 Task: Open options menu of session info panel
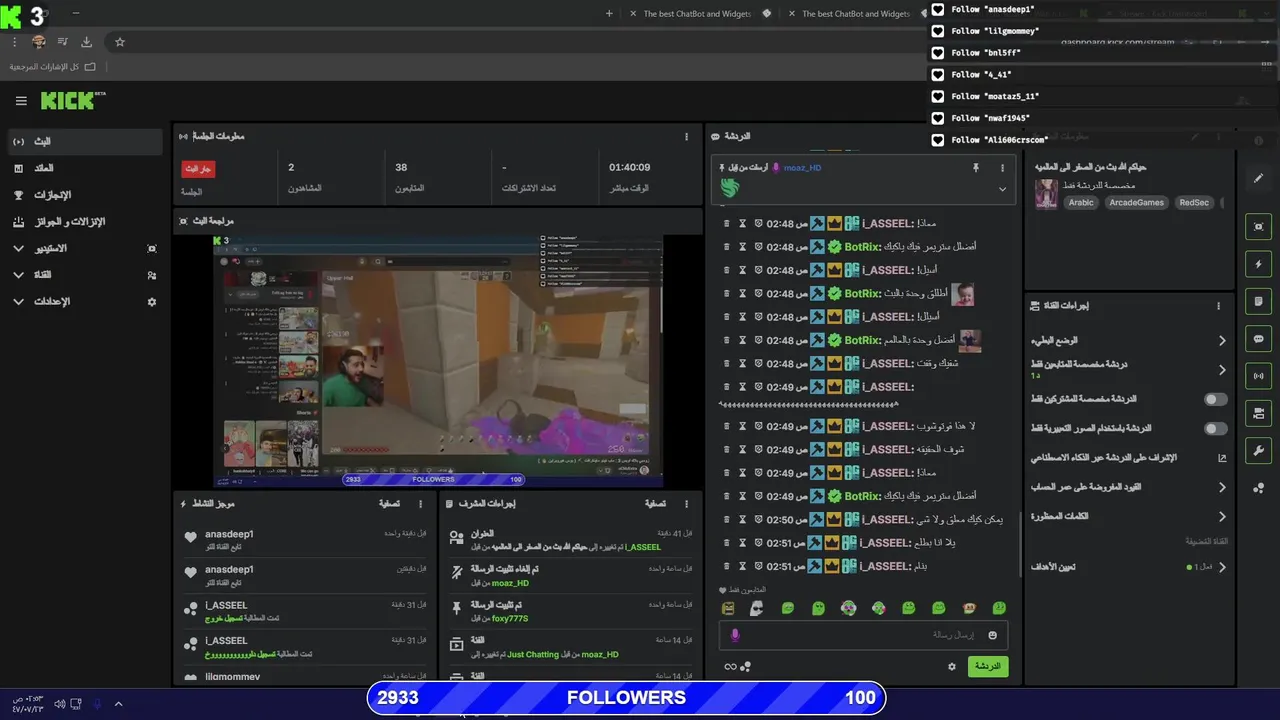pos(686,136)
